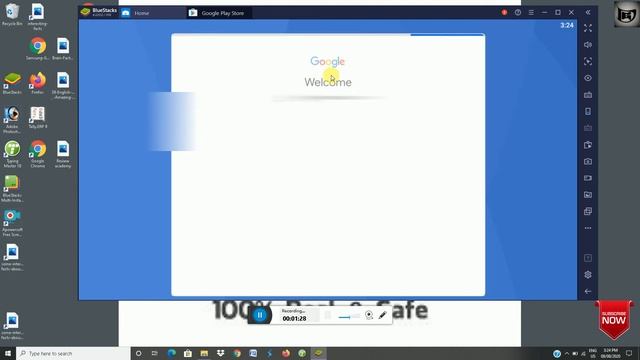The width and height of the screenshot is (640, 360).
Task: Open the BlueStacks hamburger menu
Action: pos(531,13)
